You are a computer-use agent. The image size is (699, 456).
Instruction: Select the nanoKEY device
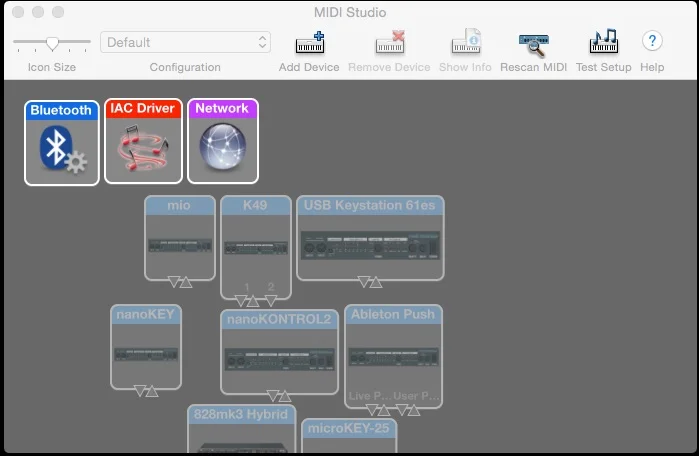click(x=146, y=347)
